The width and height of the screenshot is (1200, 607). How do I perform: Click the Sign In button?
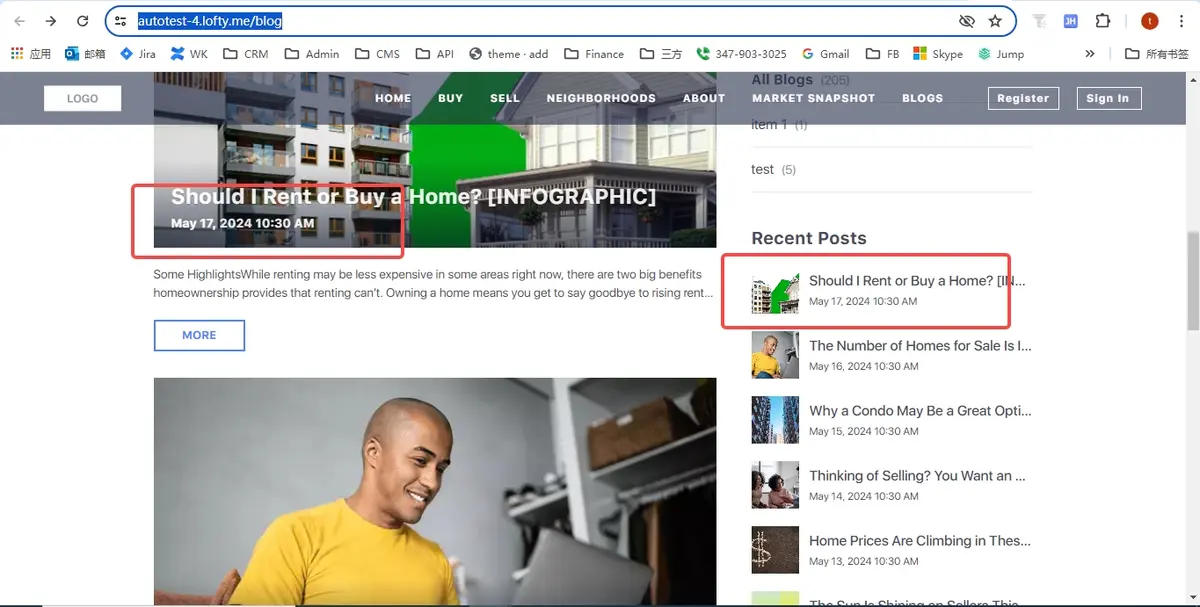pyautogui.click(x=1108, y=98)
